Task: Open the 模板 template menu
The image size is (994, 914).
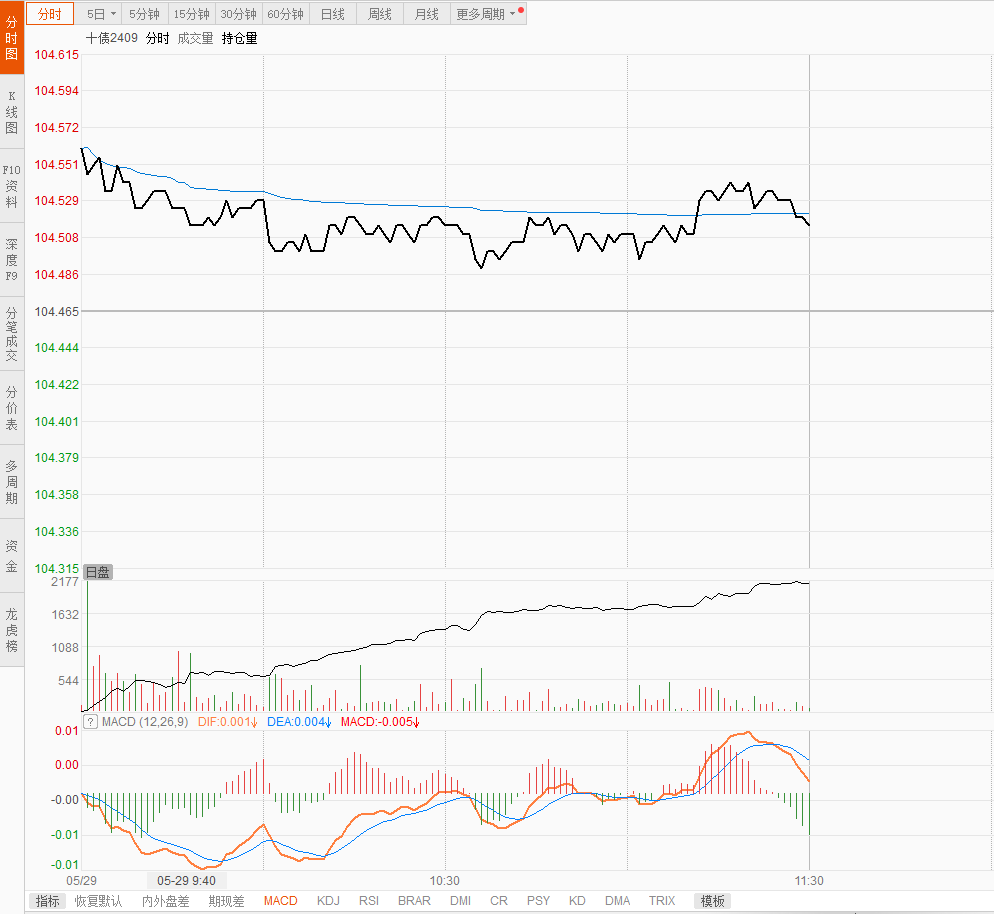Action: click(x=713, y=901)
